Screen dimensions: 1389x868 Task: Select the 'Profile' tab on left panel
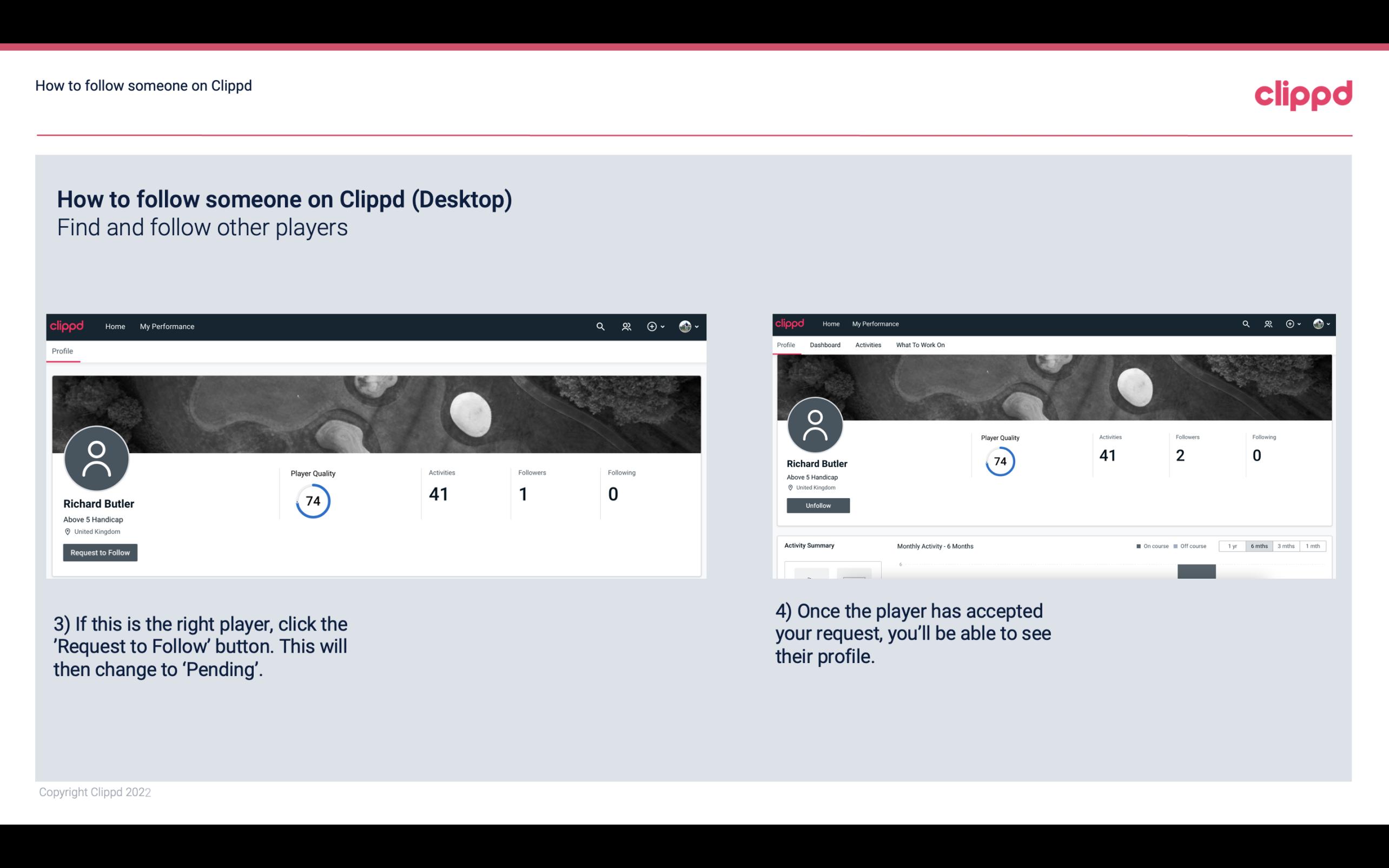click(x=62, y=351)
